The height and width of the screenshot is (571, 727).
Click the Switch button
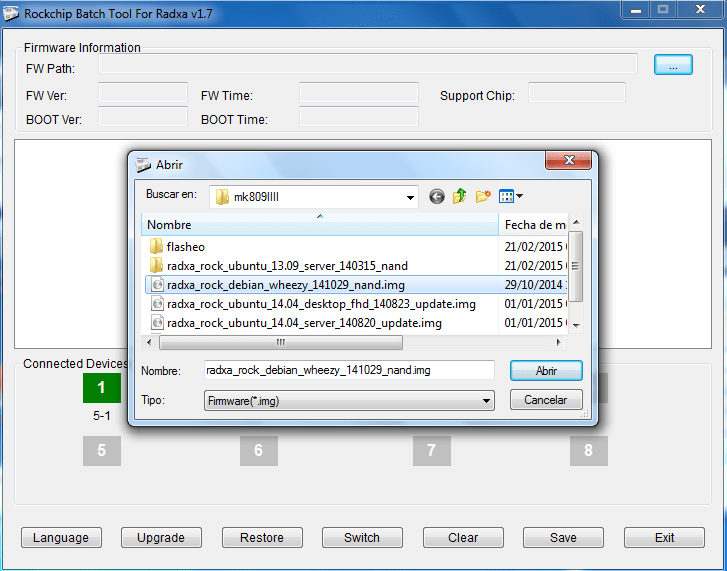(x=362, y=538)
